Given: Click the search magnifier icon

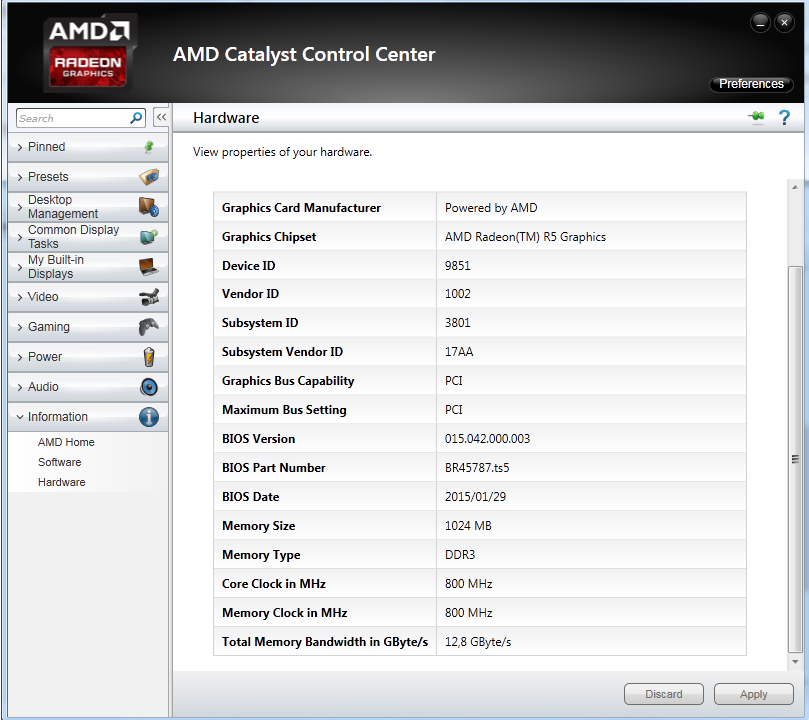Looking at the screenshot, I should click(136, 118).
